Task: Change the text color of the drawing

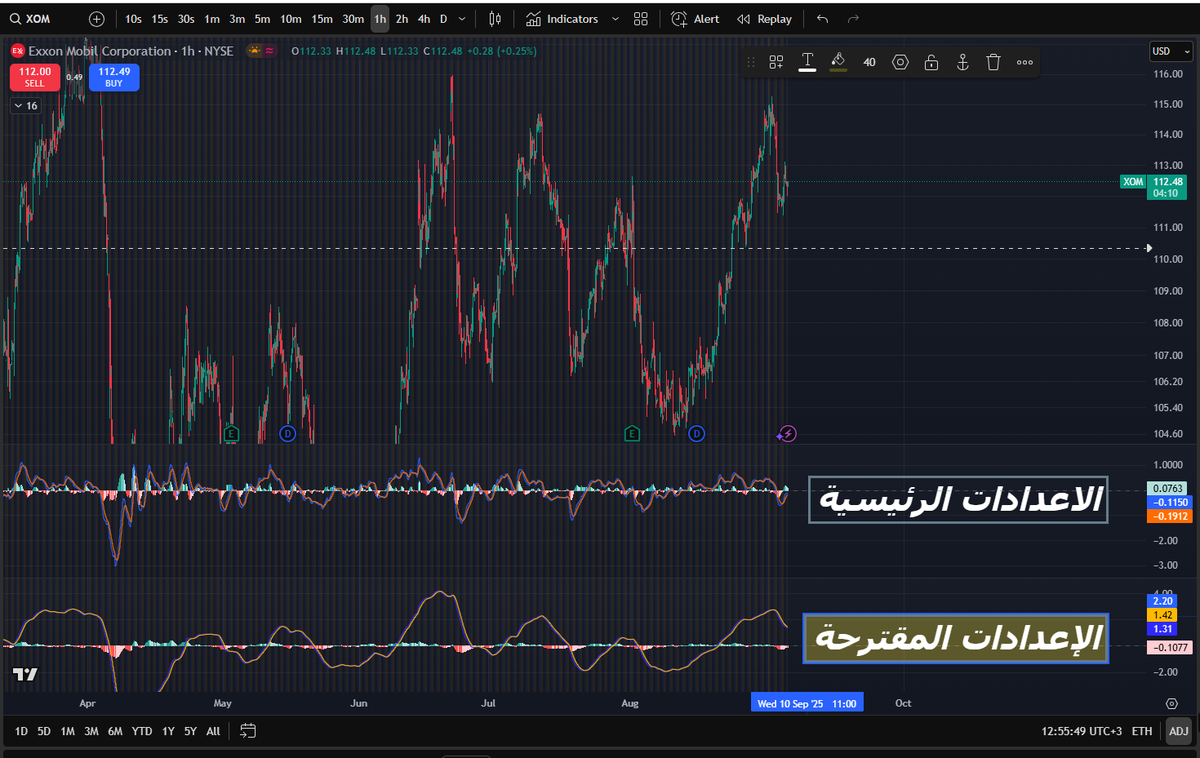Action: point(807,62)
